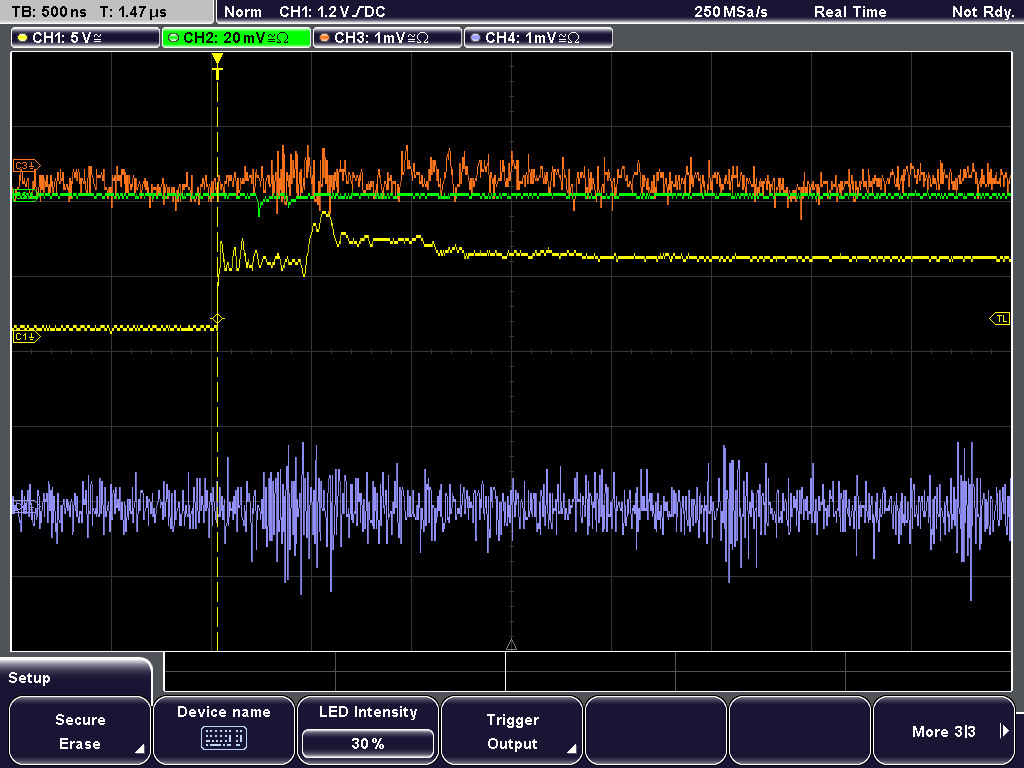Click the submenu corner arrow on Secure Erase
This screenshot has height=768, width=1024.
pos(140,749)
